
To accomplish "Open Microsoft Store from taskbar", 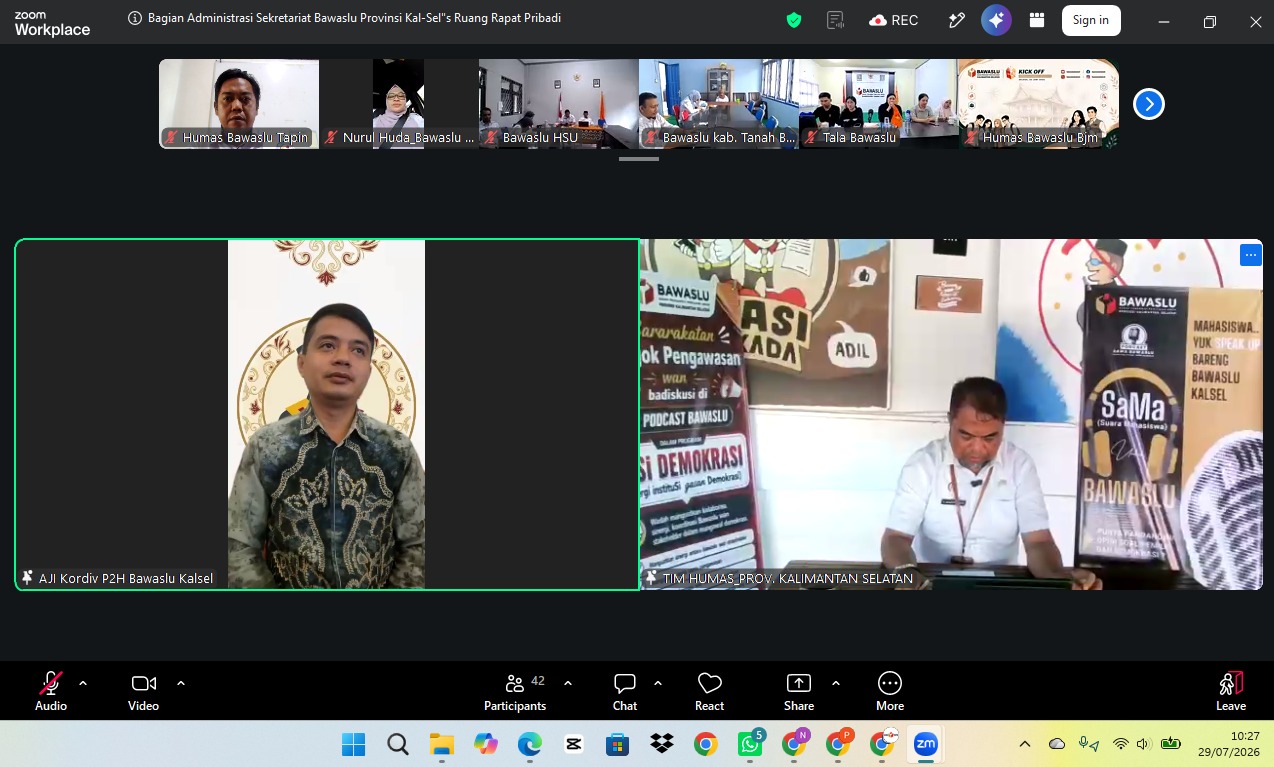I will 617,744.
